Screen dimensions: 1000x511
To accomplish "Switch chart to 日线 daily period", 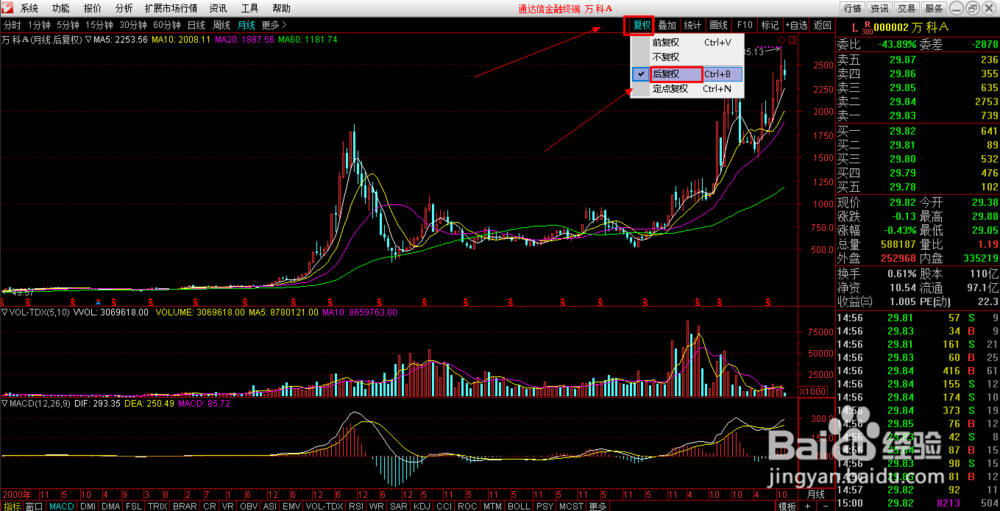I will pos(196,25).
